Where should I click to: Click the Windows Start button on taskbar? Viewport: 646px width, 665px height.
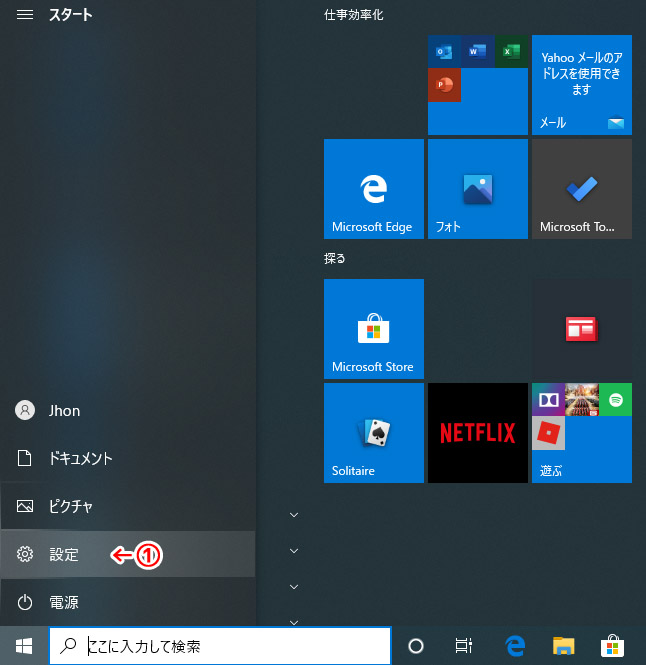pos(24,646)
